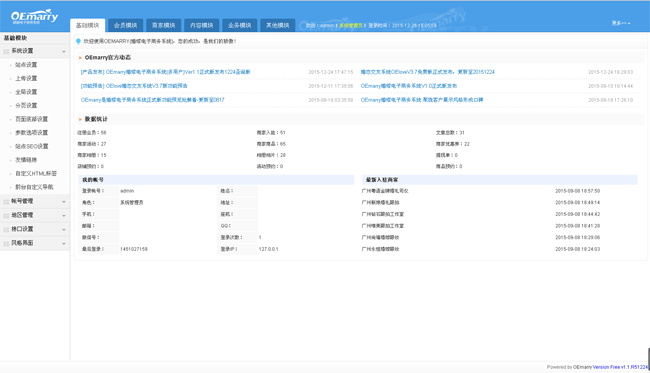Image resolution: width=650 pixels, height=373 pixels.
Task: Expand the 地区管理 section arrow
Action: point(64,216)
